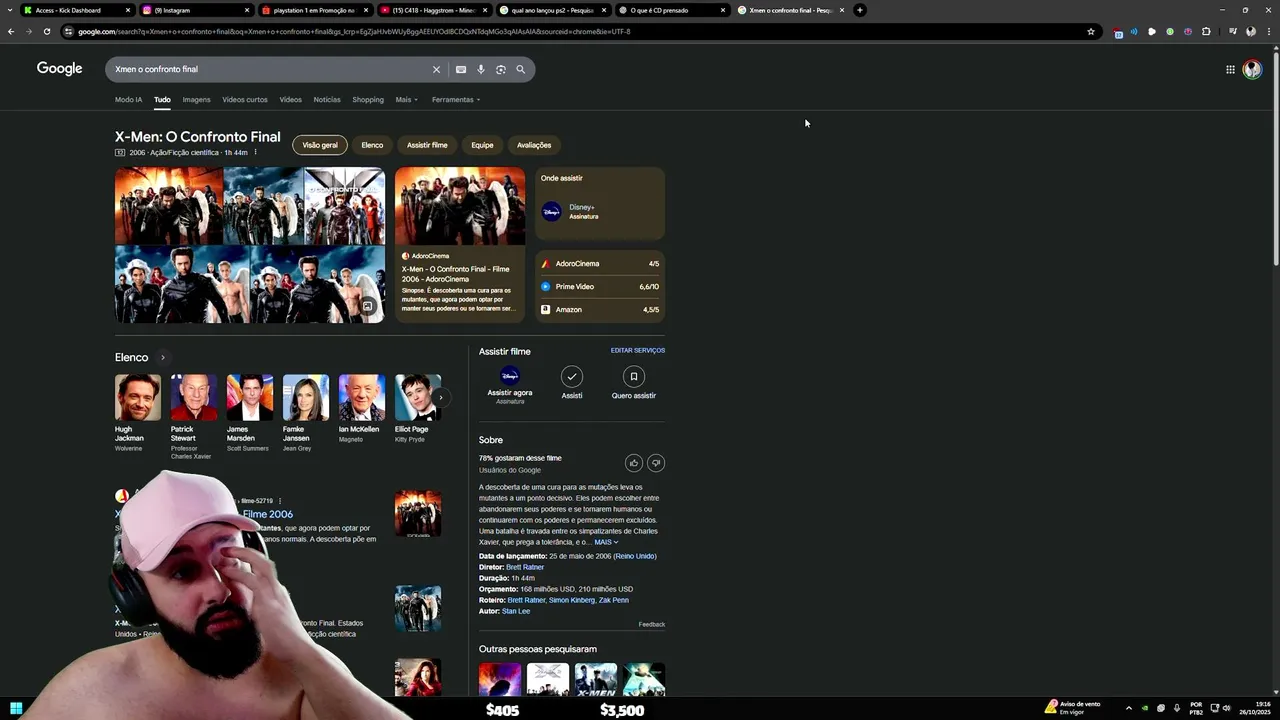The height and width of the screenshot is (720, 1280).
Task: Bookmark this page with the star
Action: click(x=1091, y=31)
